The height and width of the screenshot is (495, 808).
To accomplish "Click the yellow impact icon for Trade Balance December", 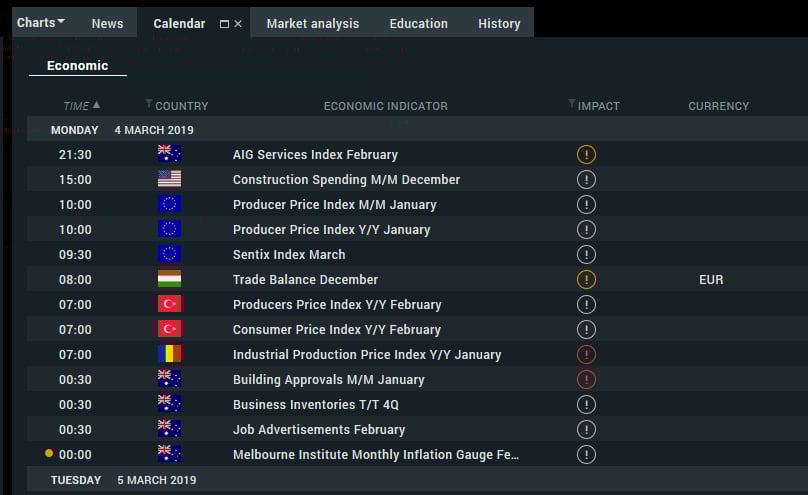I will click(586, 279).
